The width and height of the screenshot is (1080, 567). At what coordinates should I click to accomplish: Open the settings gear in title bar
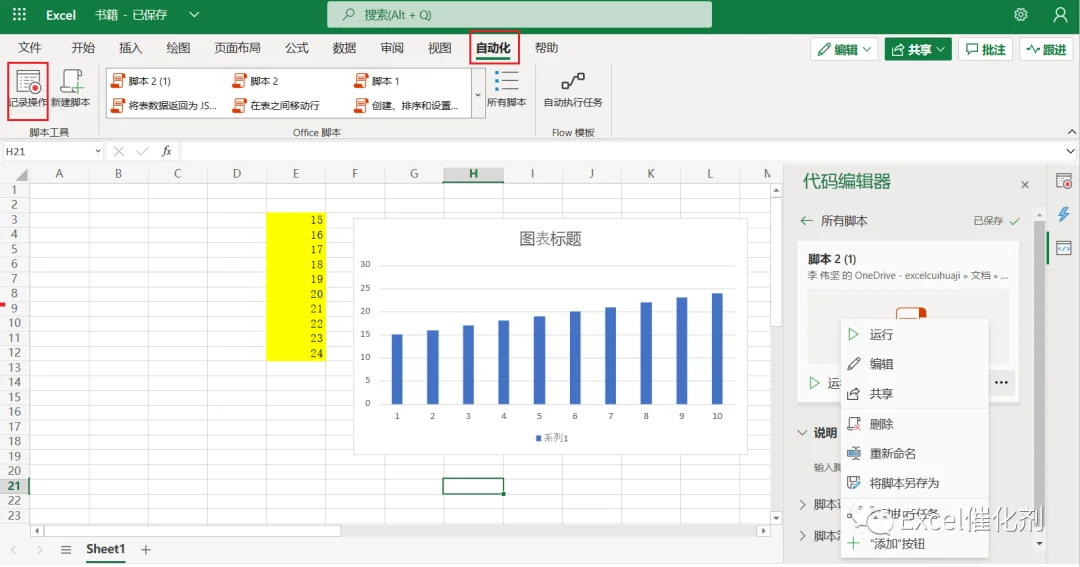coord(1021,14)
